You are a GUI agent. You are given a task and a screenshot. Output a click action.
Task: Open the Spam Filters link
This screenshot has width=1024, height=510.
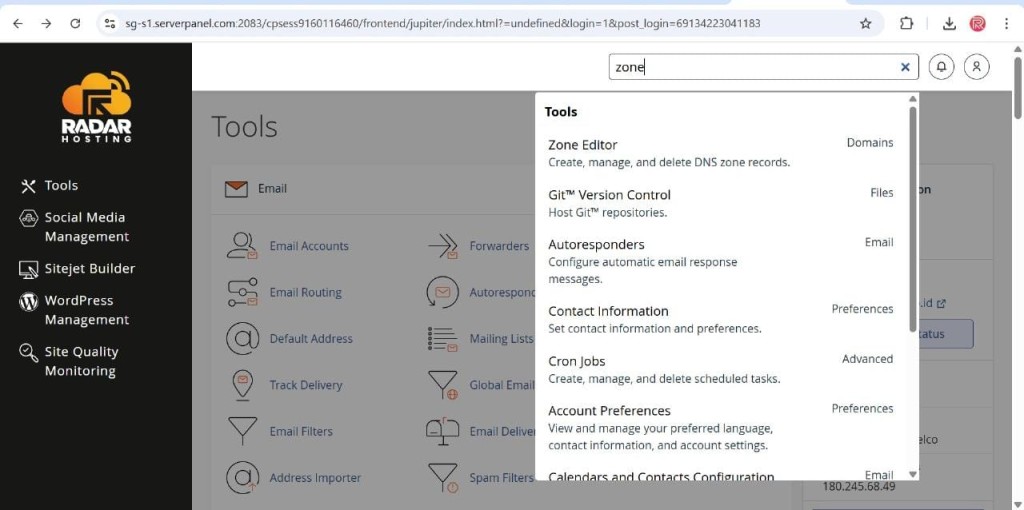click(x=501, y=478)
